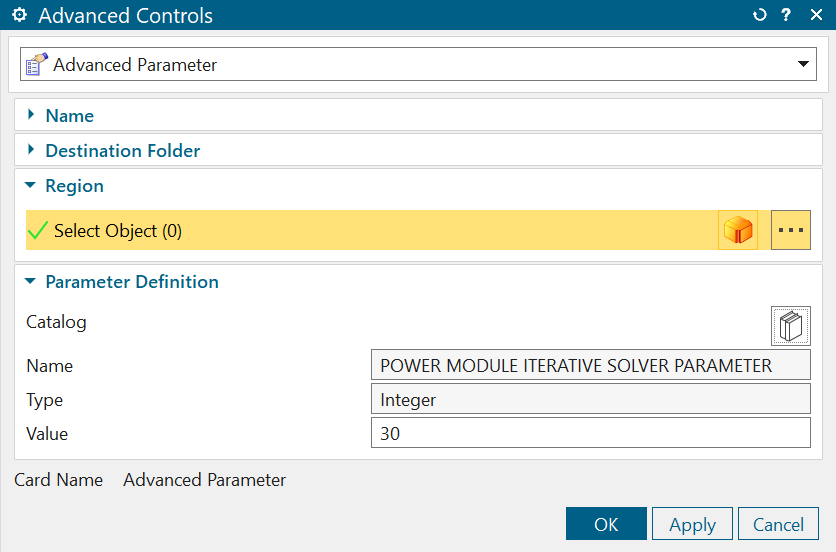Open the Catalog book icon
Screen dimensions: 836x552
point(790,326)
